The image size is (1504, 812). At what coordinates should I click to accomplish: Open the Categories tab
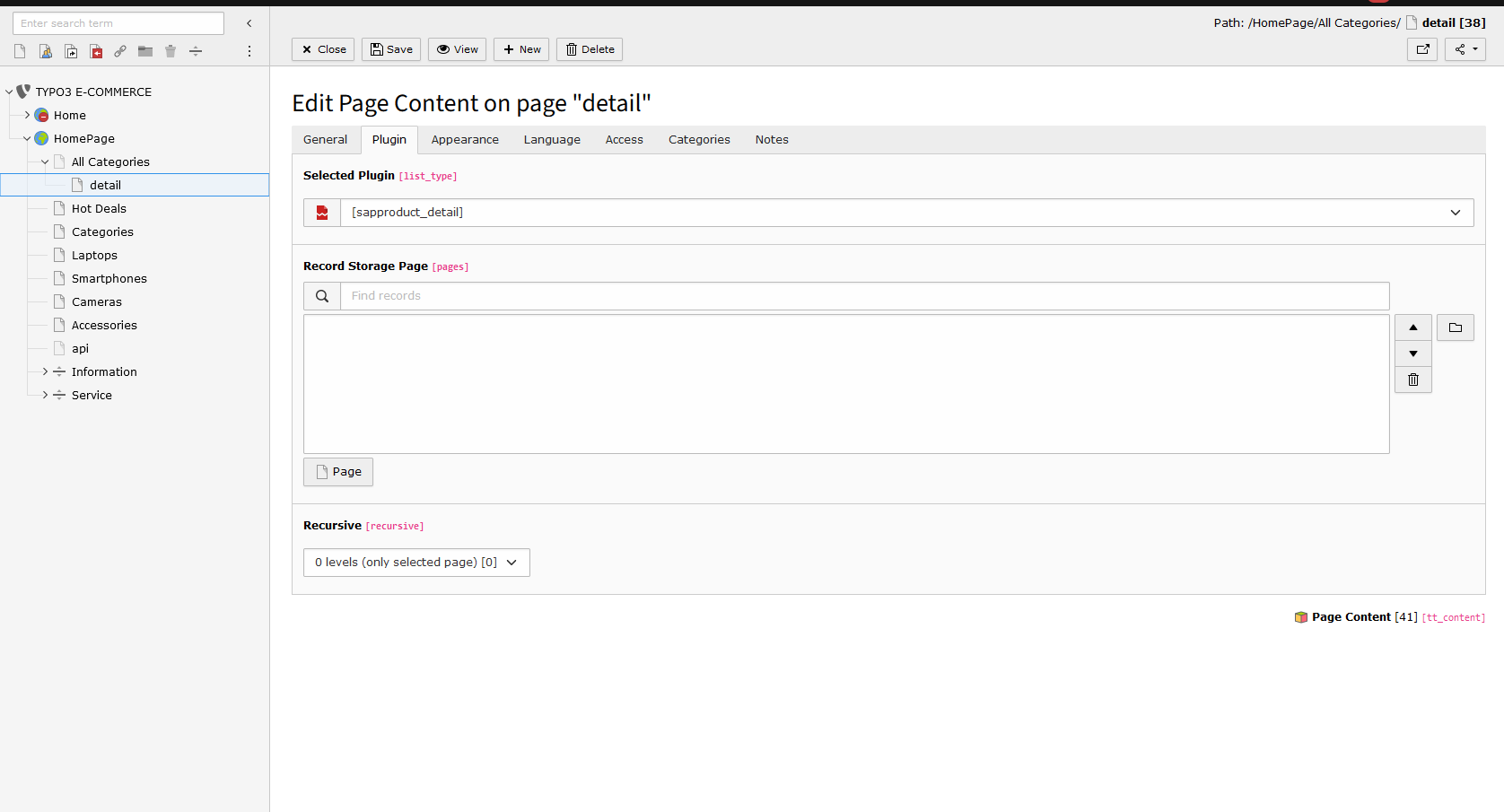(x=698, y=140)
